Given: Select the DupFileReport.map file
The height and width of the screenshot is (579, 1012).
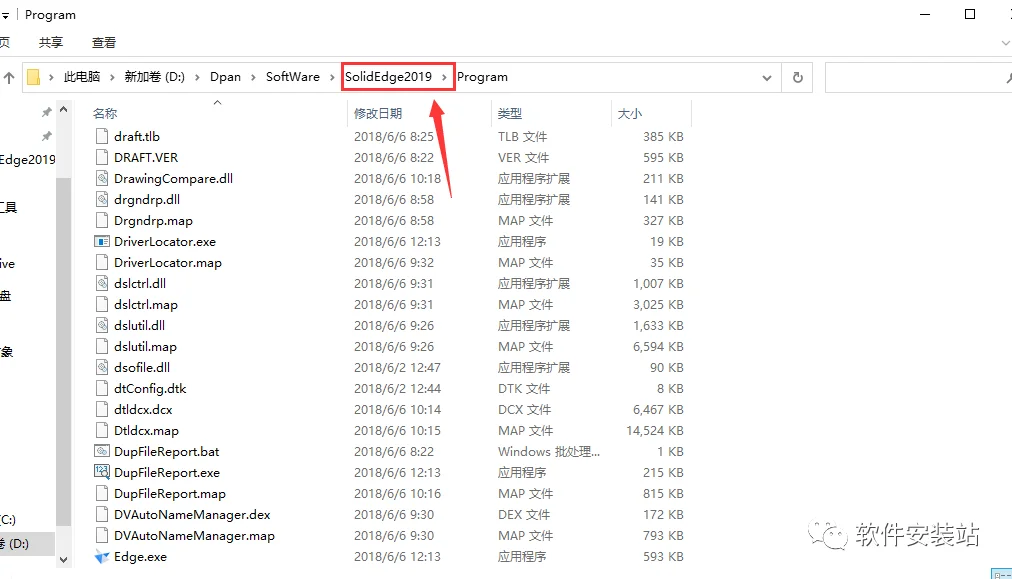Looking at the screenshot, I should 170,494.
